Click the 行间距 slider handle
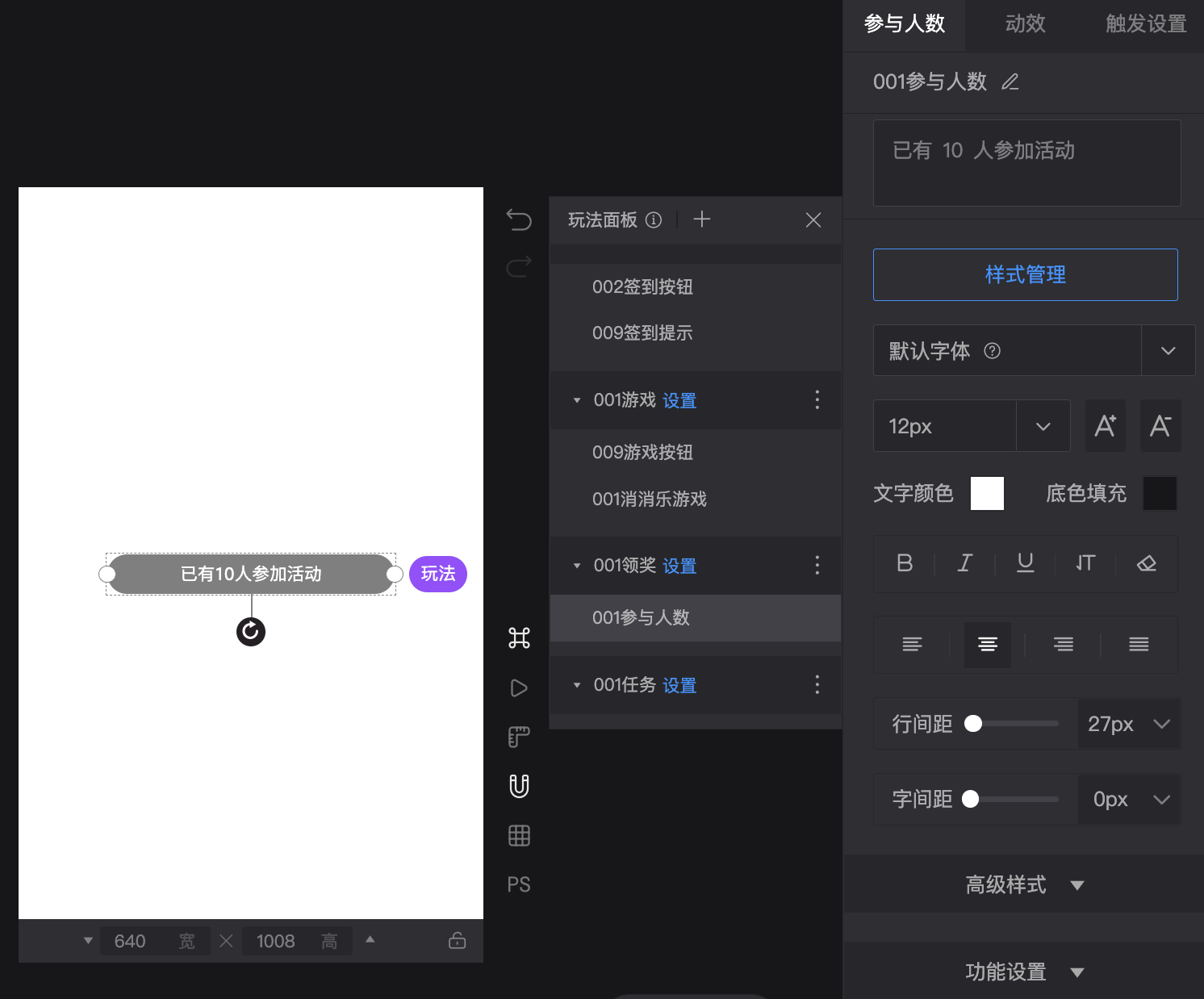The height and width of the screenshot is (999, 1204). 973,724
